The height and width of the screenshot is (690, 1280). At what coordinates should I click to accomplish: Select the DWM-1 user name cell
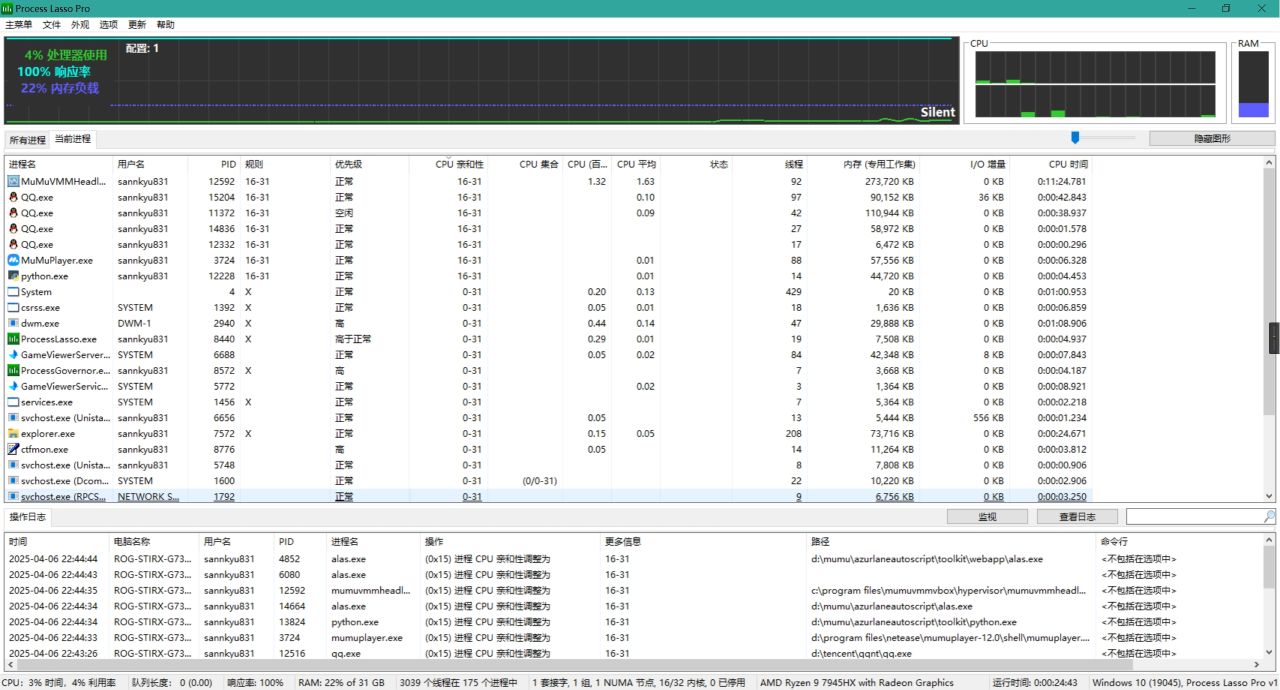pyautogui.click(x=134, y=323)
